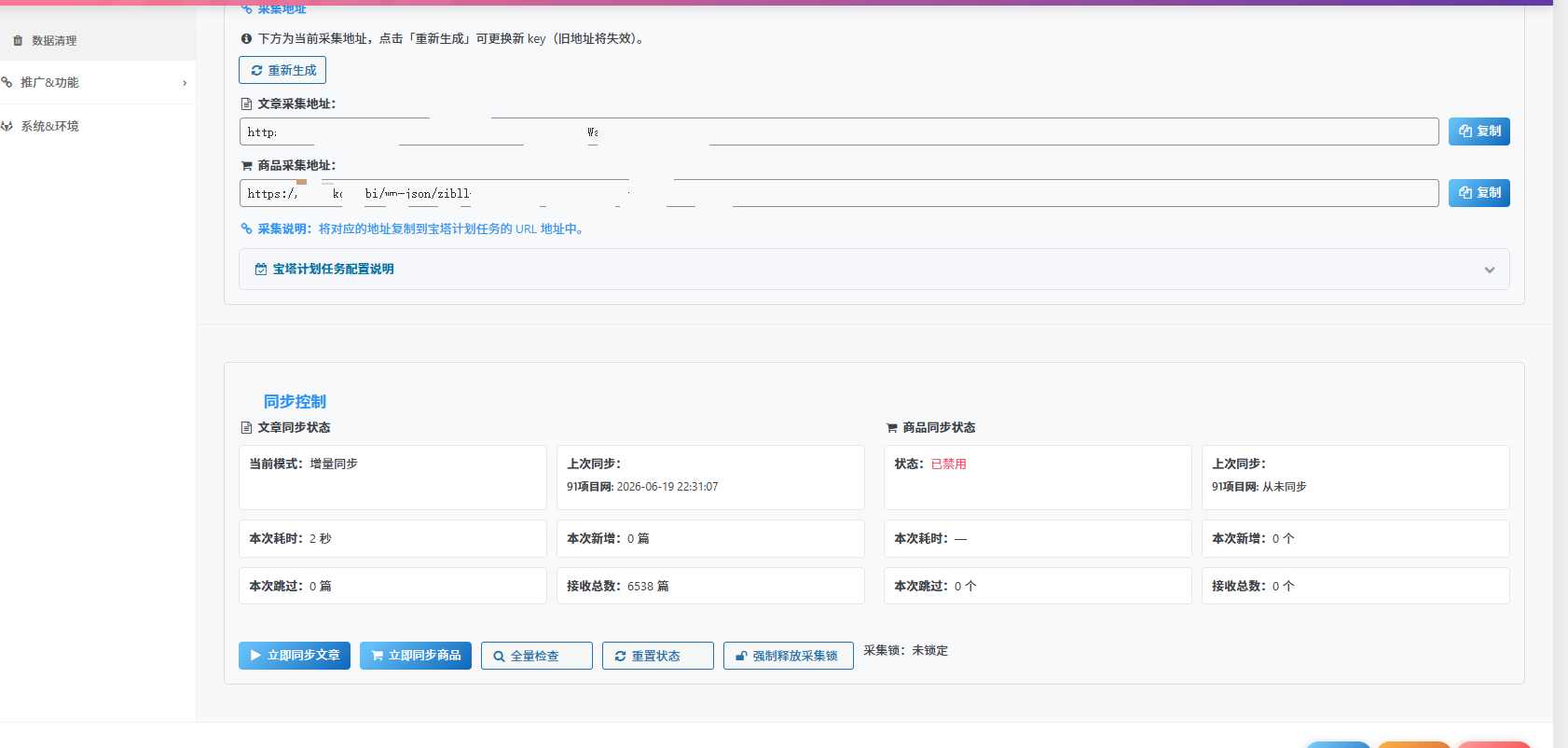Image resolution: width=1568 pixels, height=748 pixels.
Task: Click the refresh icon in 重新生成 button
Action: (256, 70)
